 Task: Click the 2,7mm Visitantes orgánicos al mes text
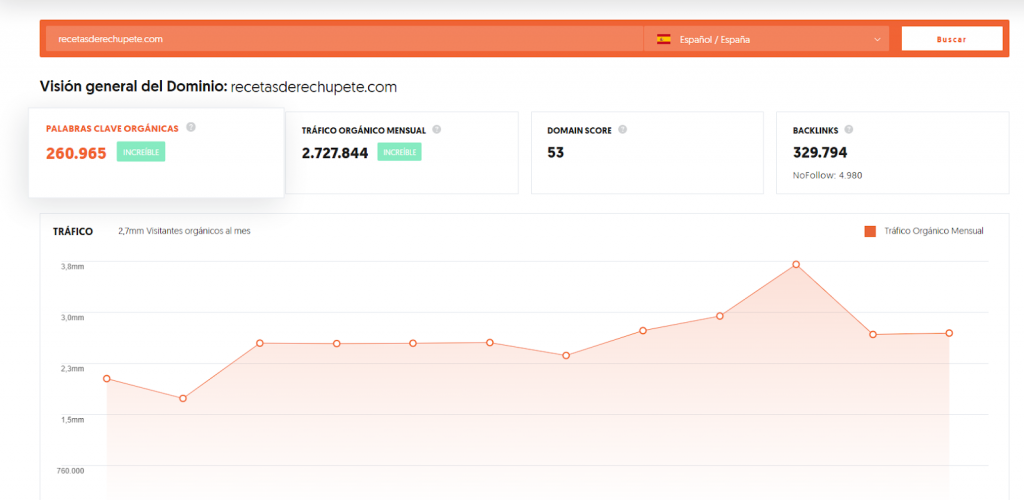[x=184, y=231]
